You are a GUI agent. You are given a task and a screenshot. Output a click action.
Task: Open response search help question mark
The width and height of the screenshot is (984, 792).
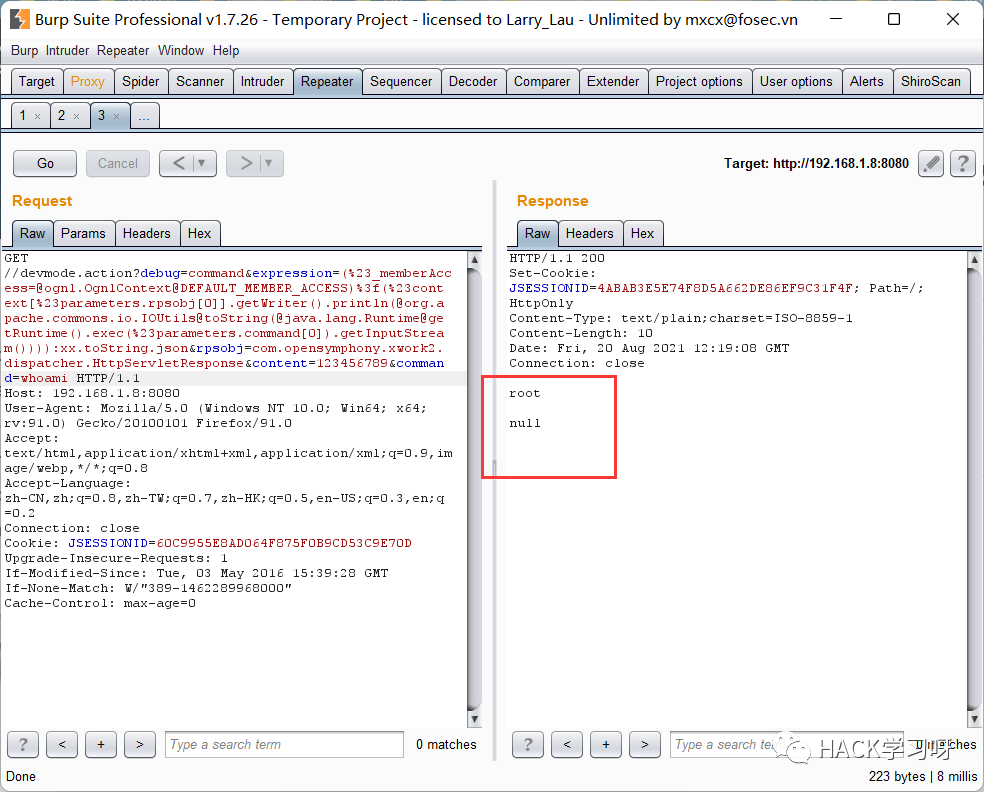(528, 744)
